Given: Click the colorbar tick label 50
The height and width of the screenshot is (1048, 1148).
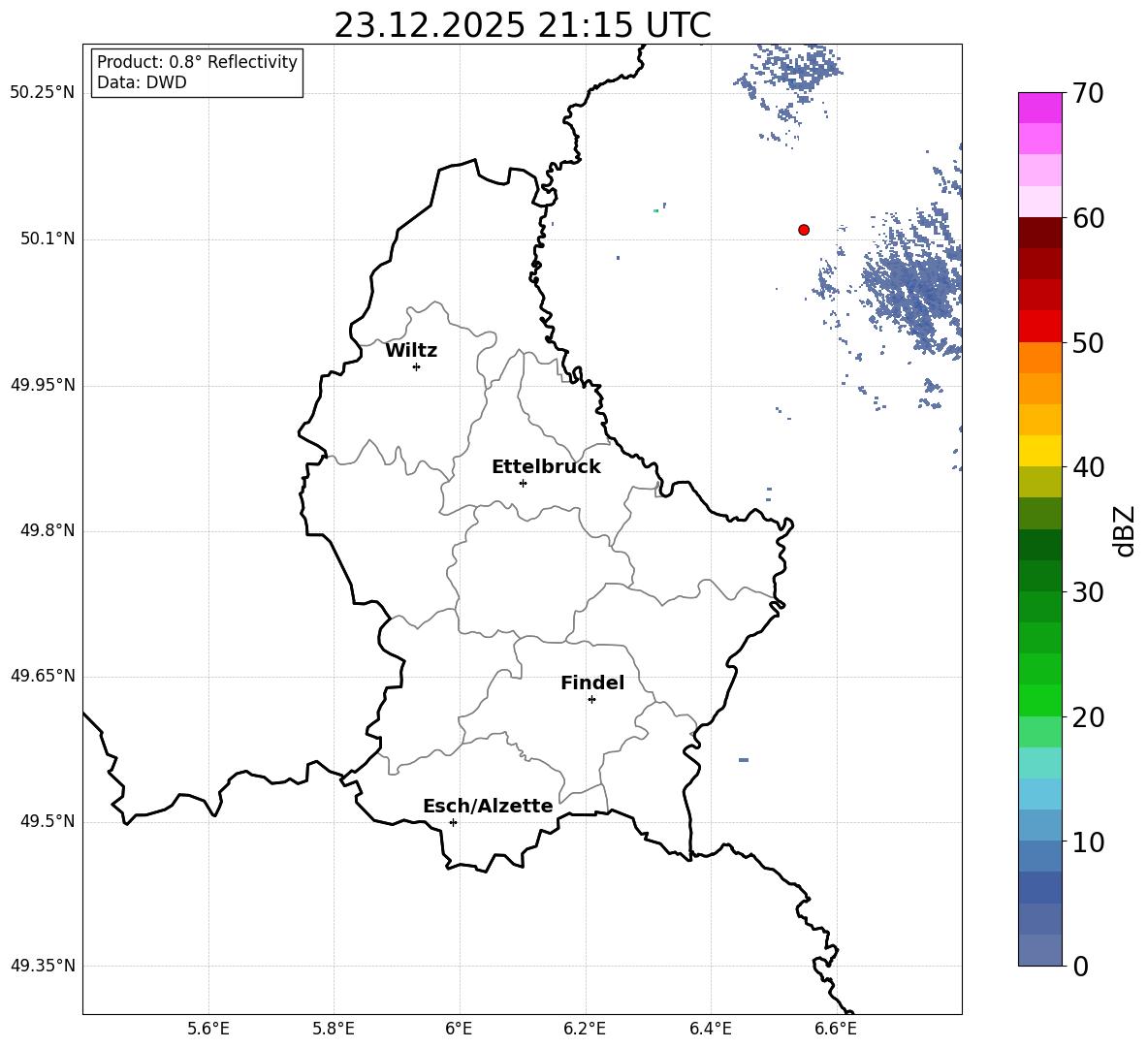Looking at the screenshot, I should 1088,343.
